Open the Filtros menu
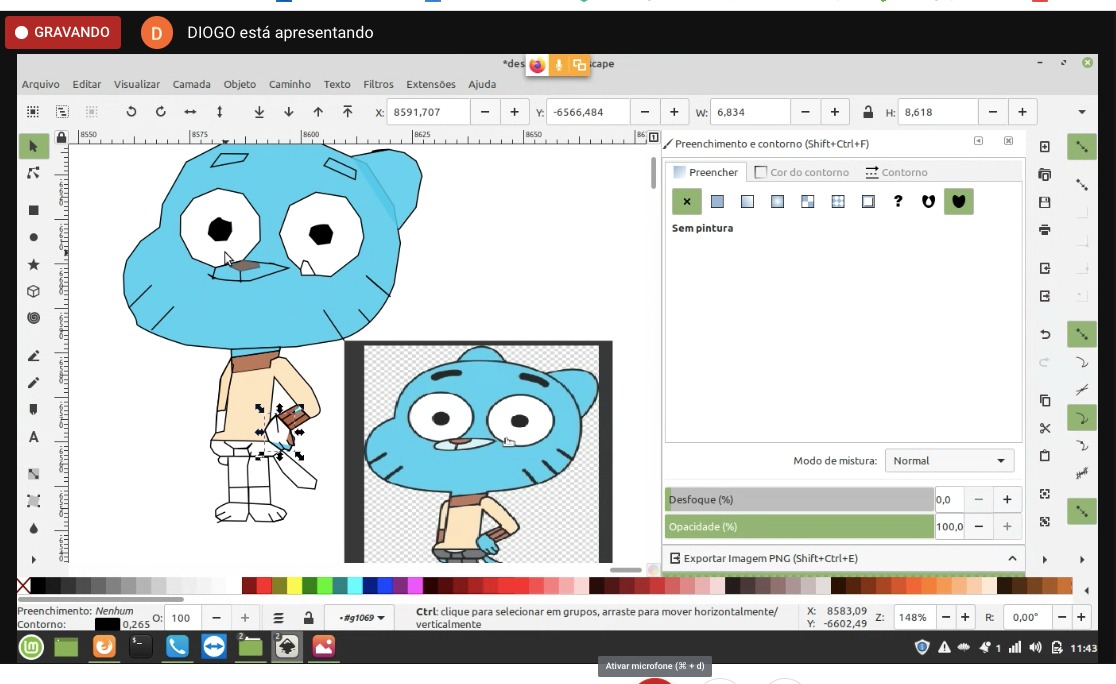Image resolution: width=1116 pixels, height=684 pixels. [x=378, y=84]
